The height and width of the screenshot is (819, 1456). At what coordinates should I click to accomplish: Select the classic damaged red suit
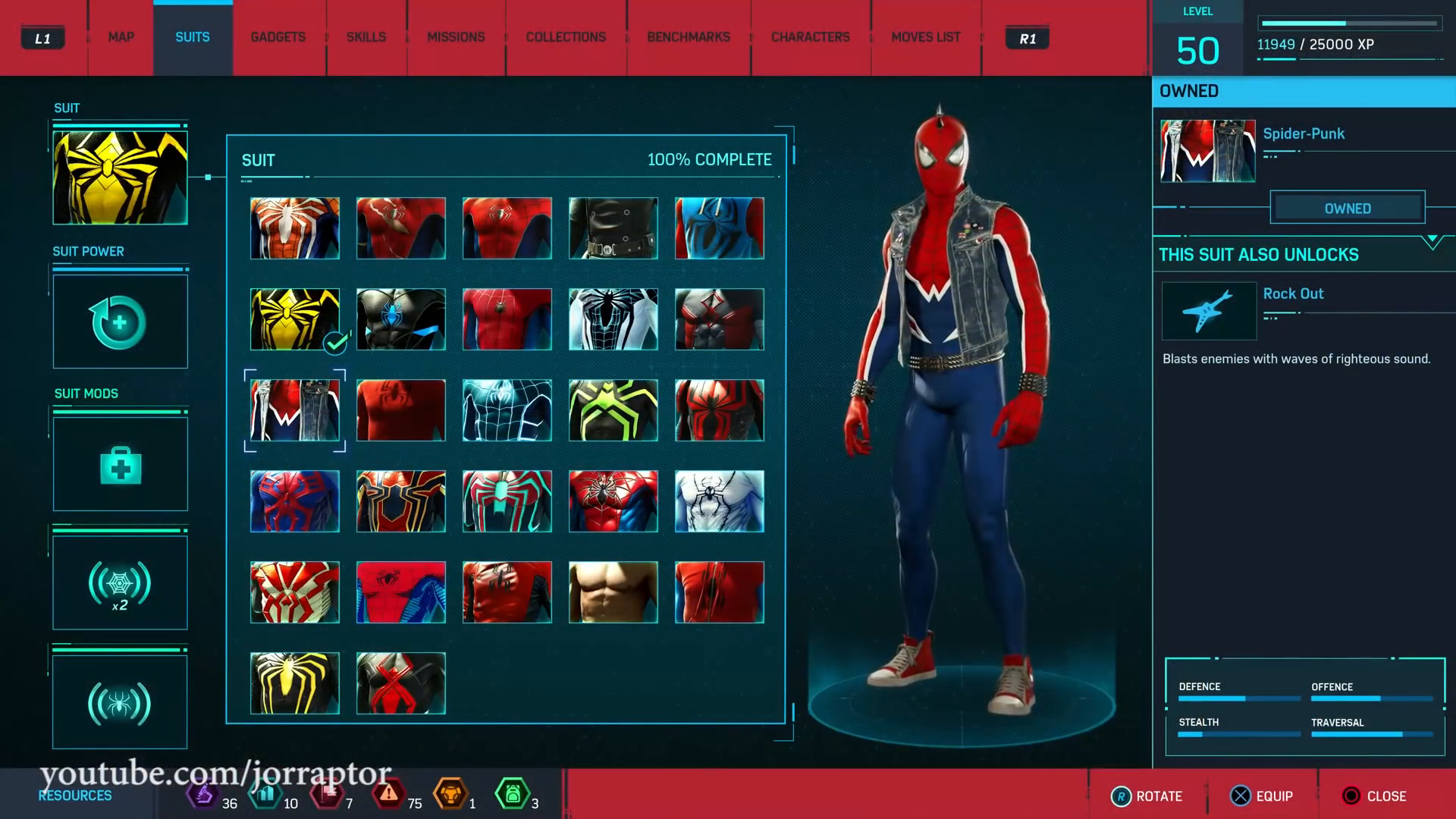click(x=401, y=228)
